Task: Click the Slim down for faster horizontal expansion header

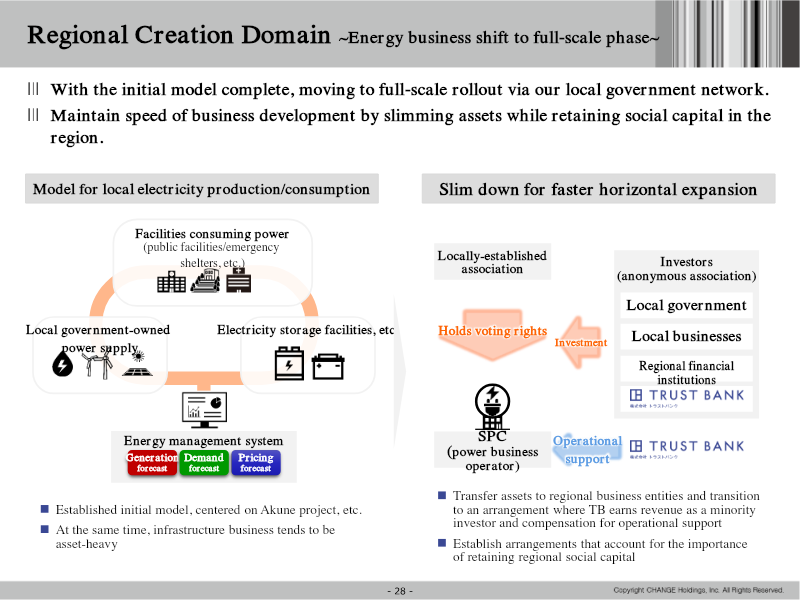Action: click(598, 189)
